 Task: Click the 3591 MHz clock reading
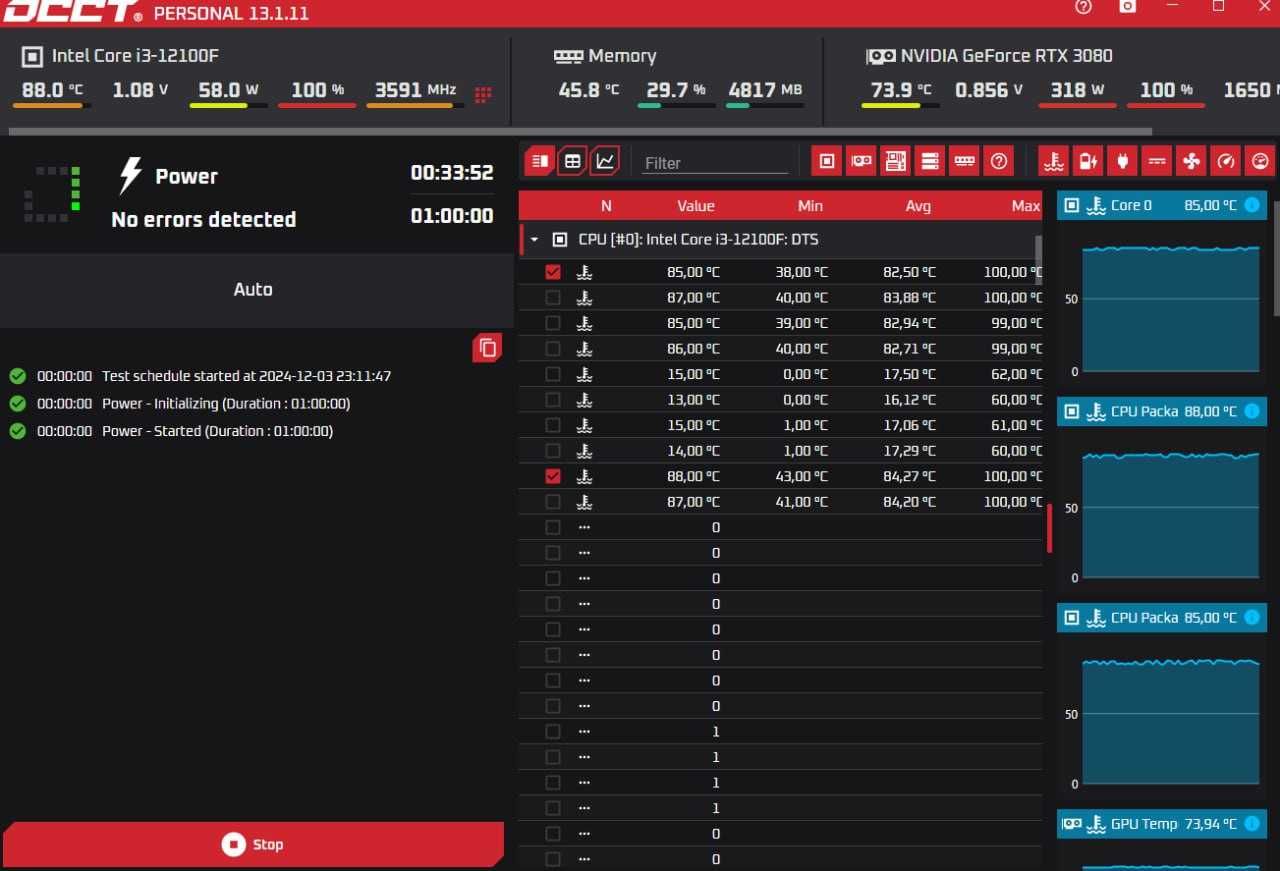(x=415, y=90)
